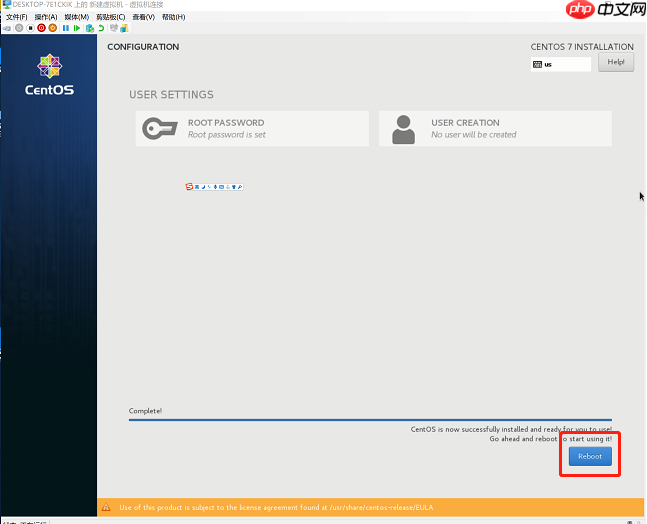
Task: Open the Sogou skin shirt icon
Action: coord(234,187)
